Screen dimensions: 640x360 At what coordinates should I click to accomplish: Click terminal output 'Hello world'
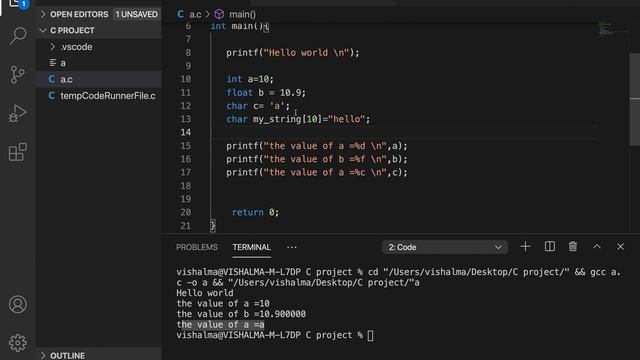click(204, 293)
